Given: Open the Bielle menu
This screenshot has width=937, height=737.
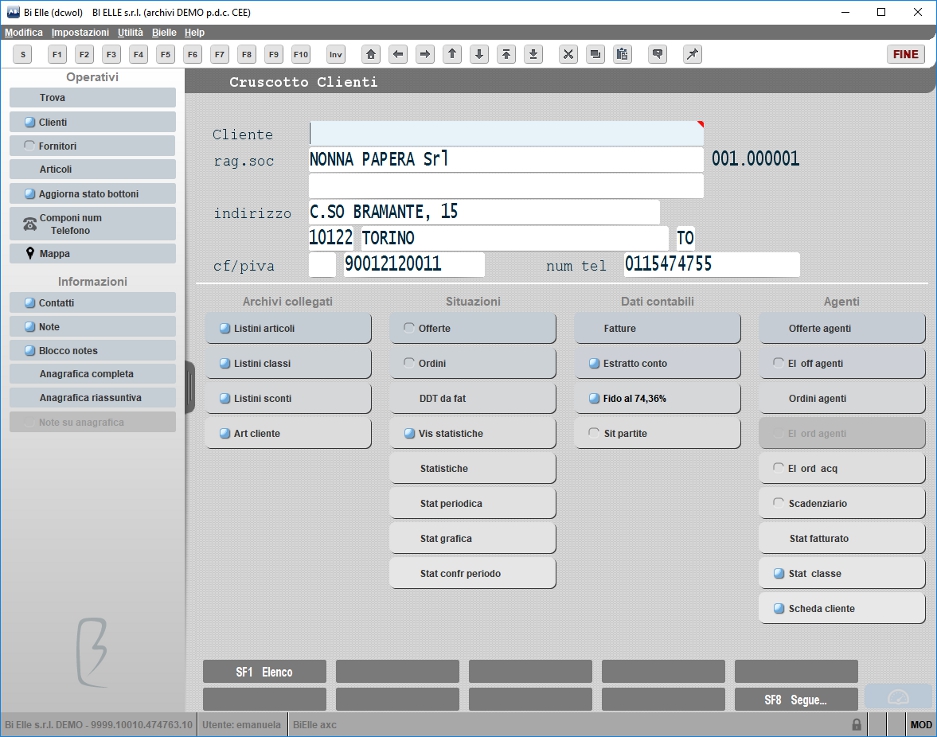Looking at the screenshot, I should click(x=164, y=32).
